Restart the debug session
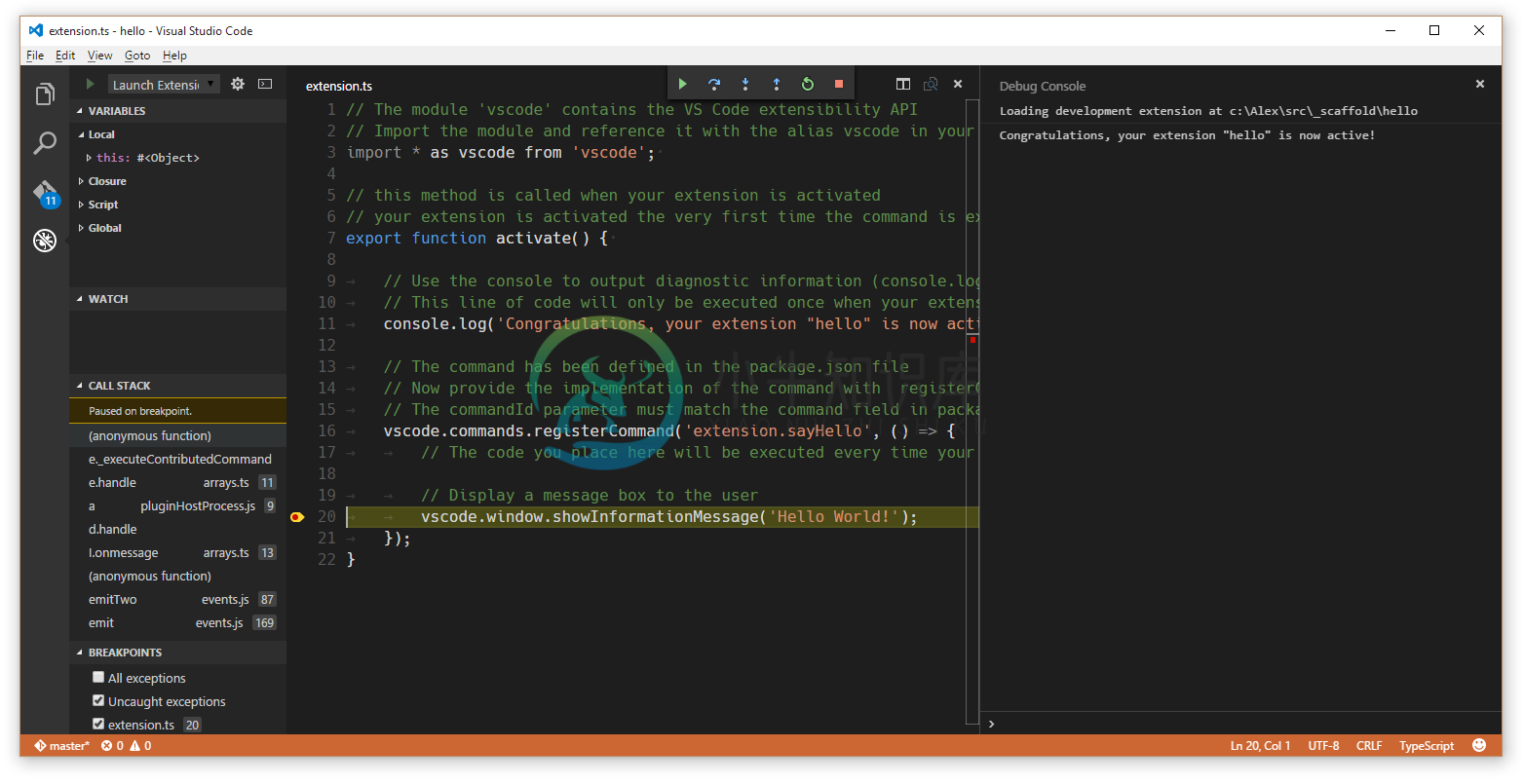This screenshot has height=784, width=1524. [808, 84]
